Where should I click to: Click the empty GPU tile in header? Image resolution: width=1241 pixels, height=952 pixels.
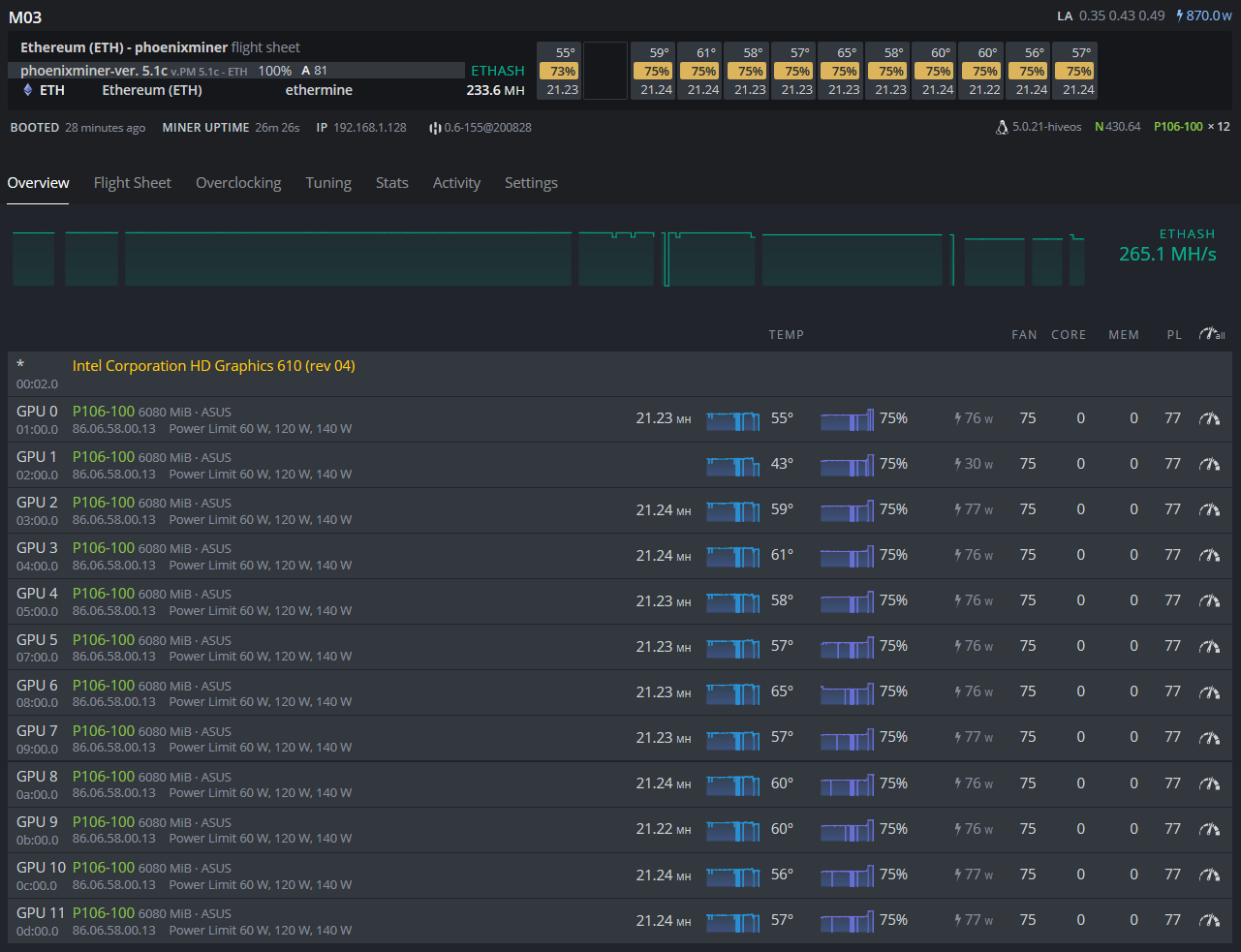pos(605,71)
